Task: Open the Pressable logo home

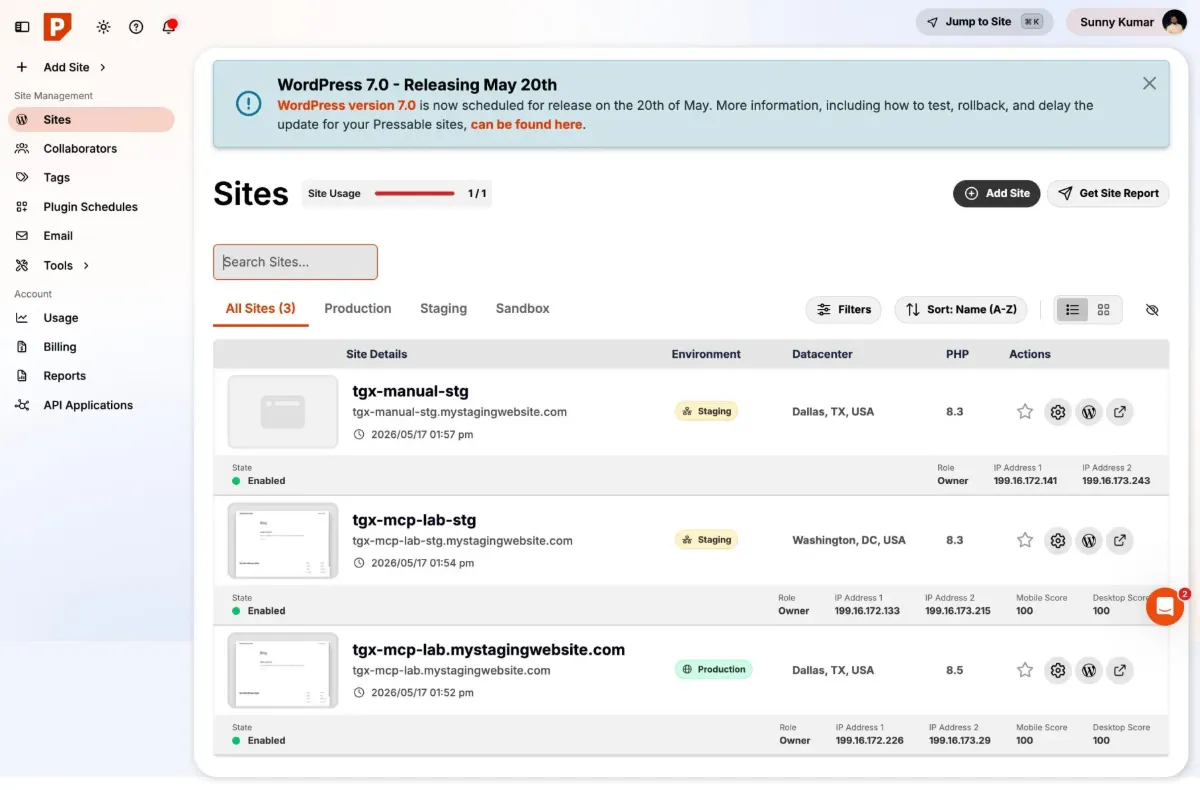Action: tap(58, 27)
